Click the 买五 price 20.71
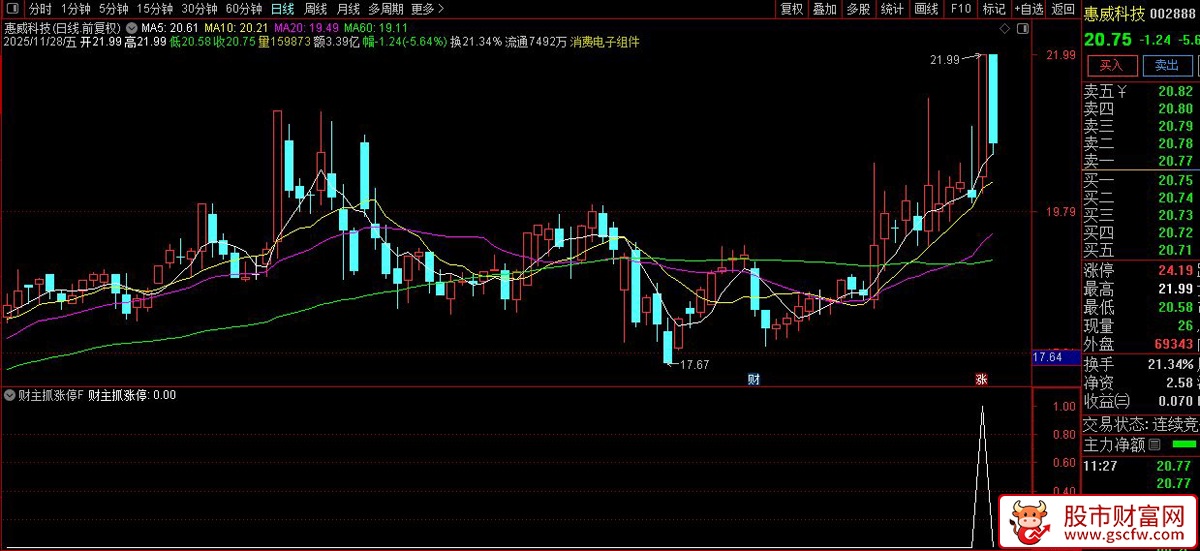 click(x=1175, y=249)
